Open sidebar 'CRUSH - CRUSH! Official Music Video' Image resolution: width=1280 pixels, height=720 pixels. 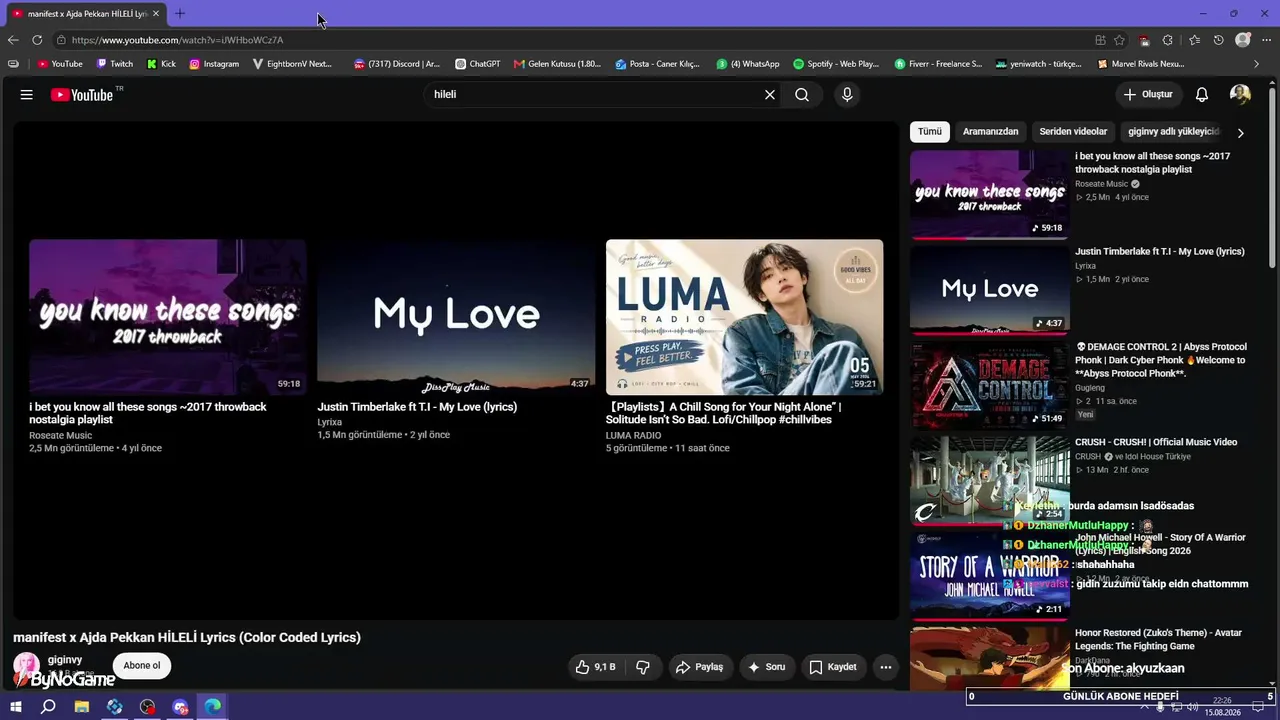point(1156,442)
